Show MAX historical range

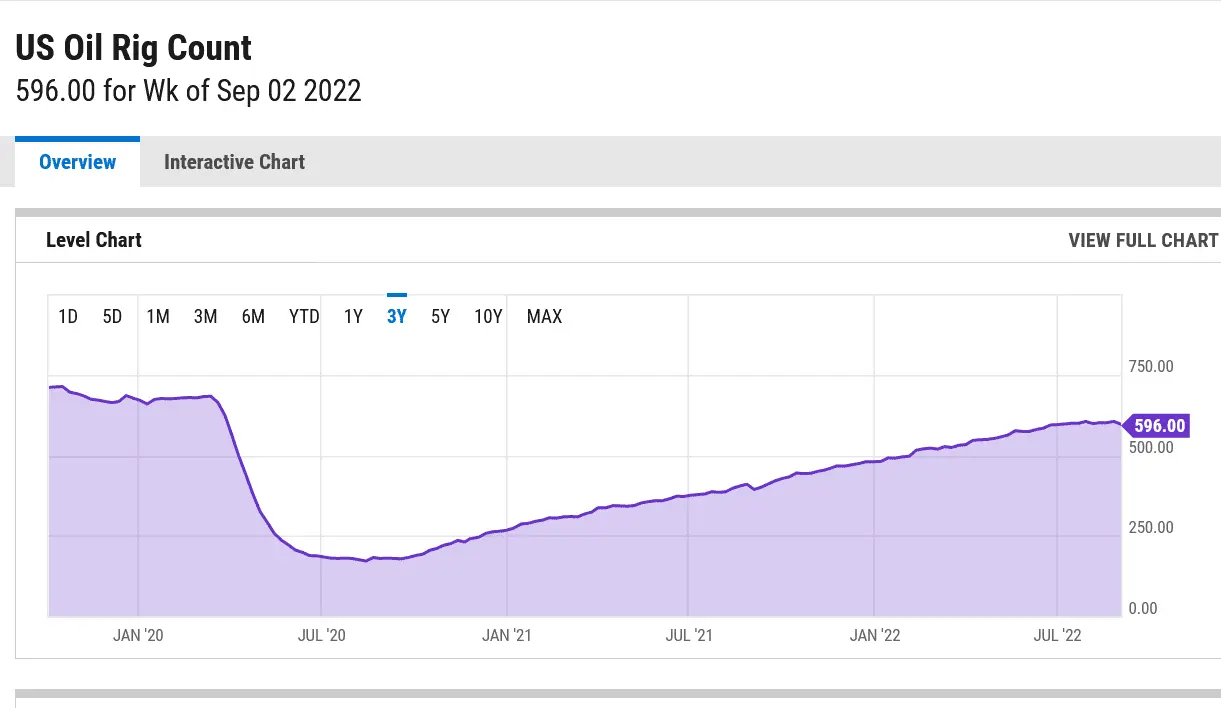click(544, 317)
